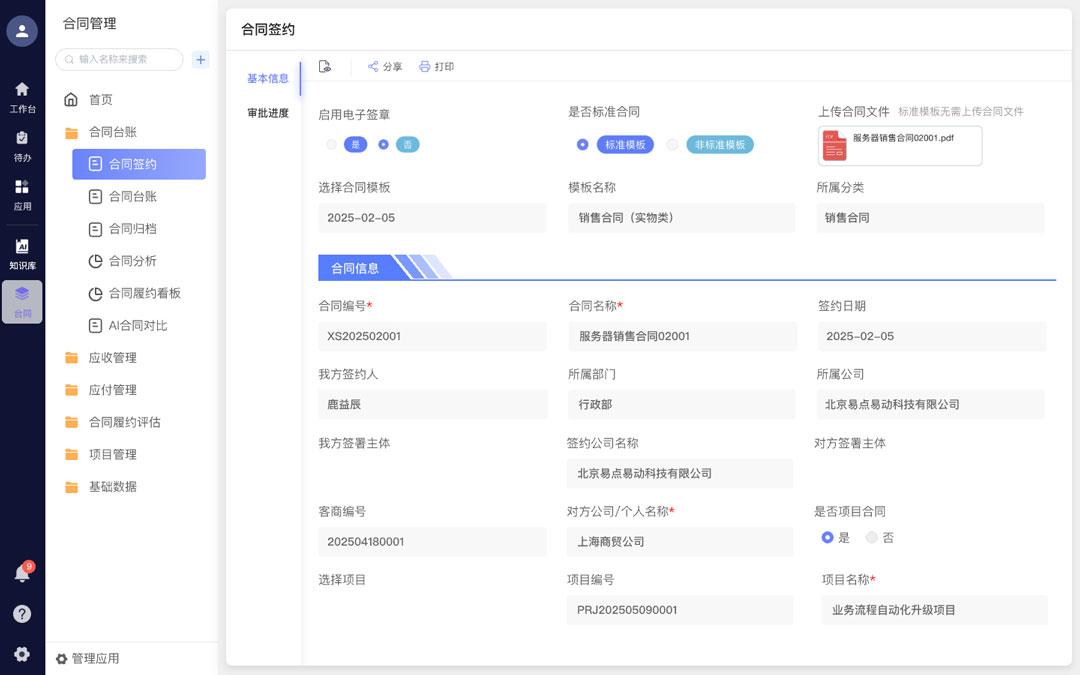Click the 打印 print button
The width and height of the screenshot is (1080, 675).
point(436,67)
